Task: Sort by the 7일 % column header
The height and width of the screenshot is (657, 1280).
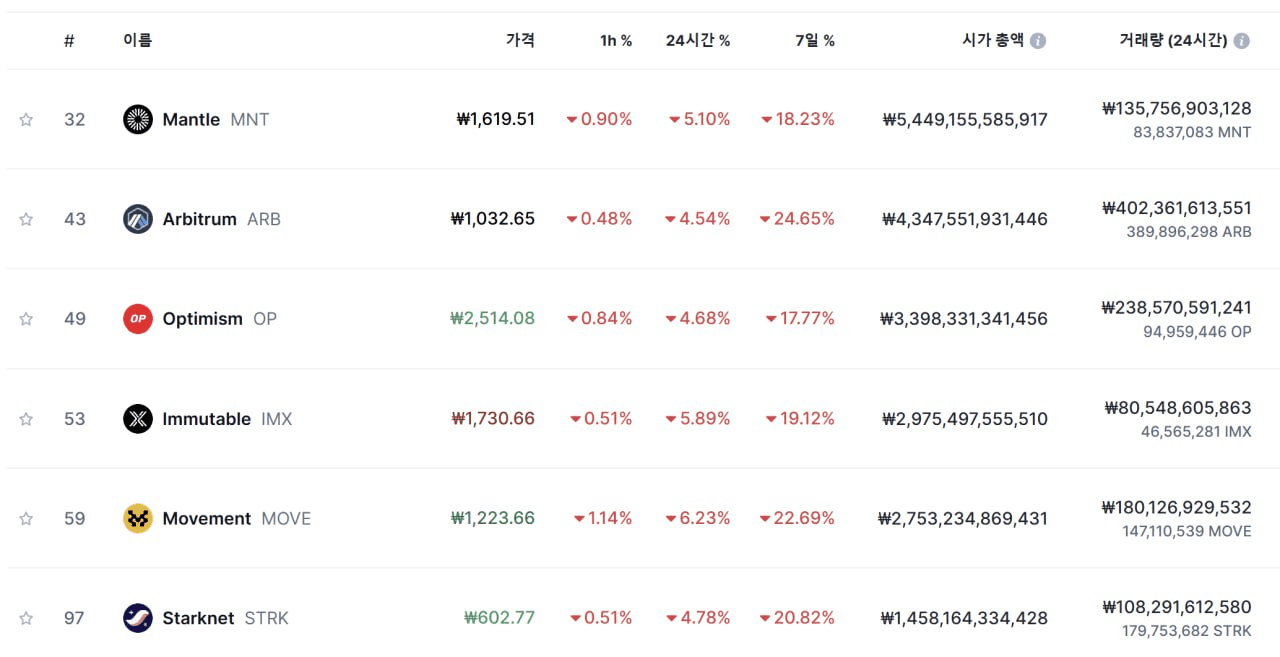Action: (x=815, y=41)
